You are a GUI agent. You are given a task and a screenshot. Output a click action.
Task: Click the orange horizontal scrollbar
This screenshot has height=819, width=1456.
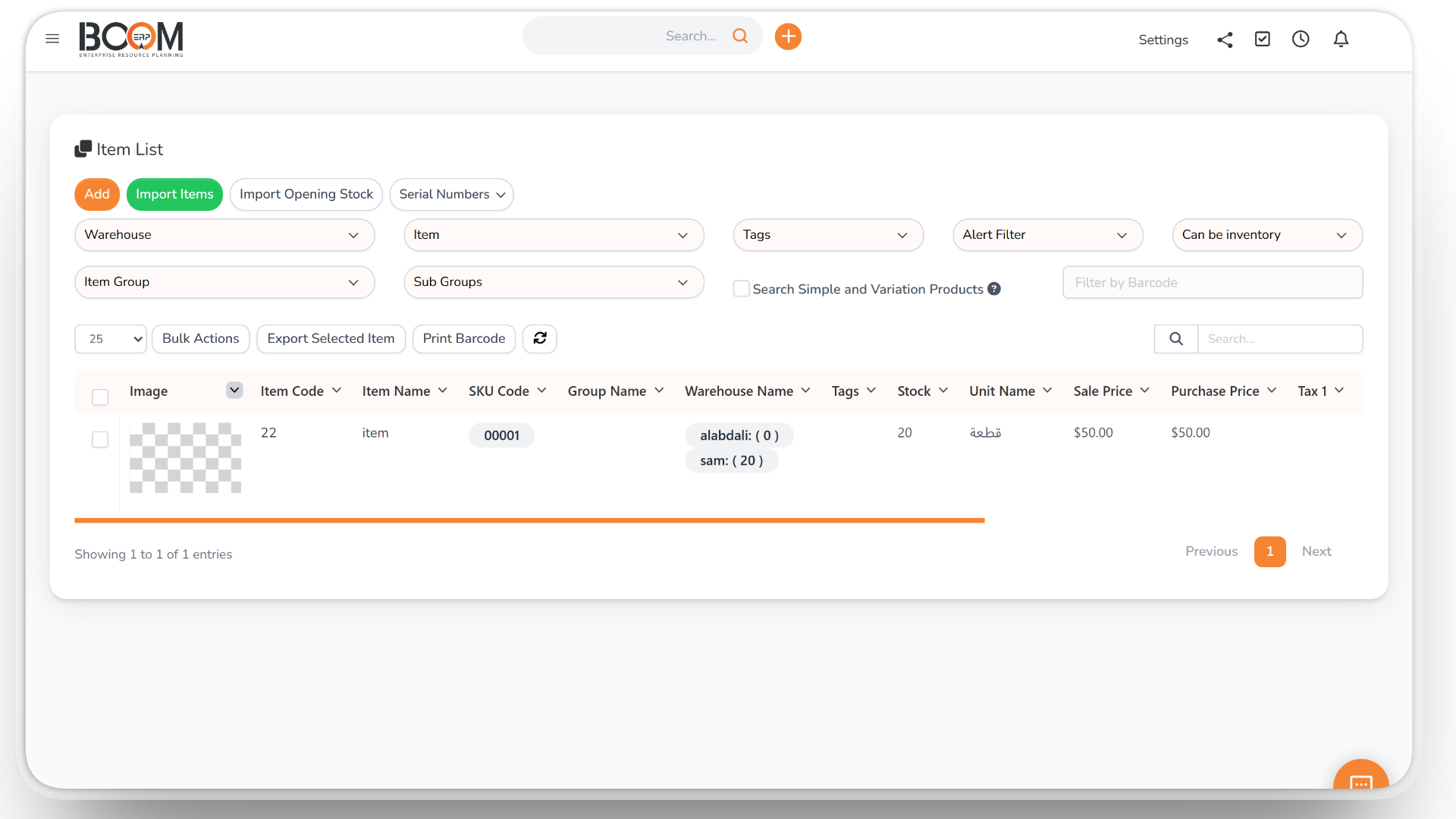pyautogui.click(x=529, y=521)
